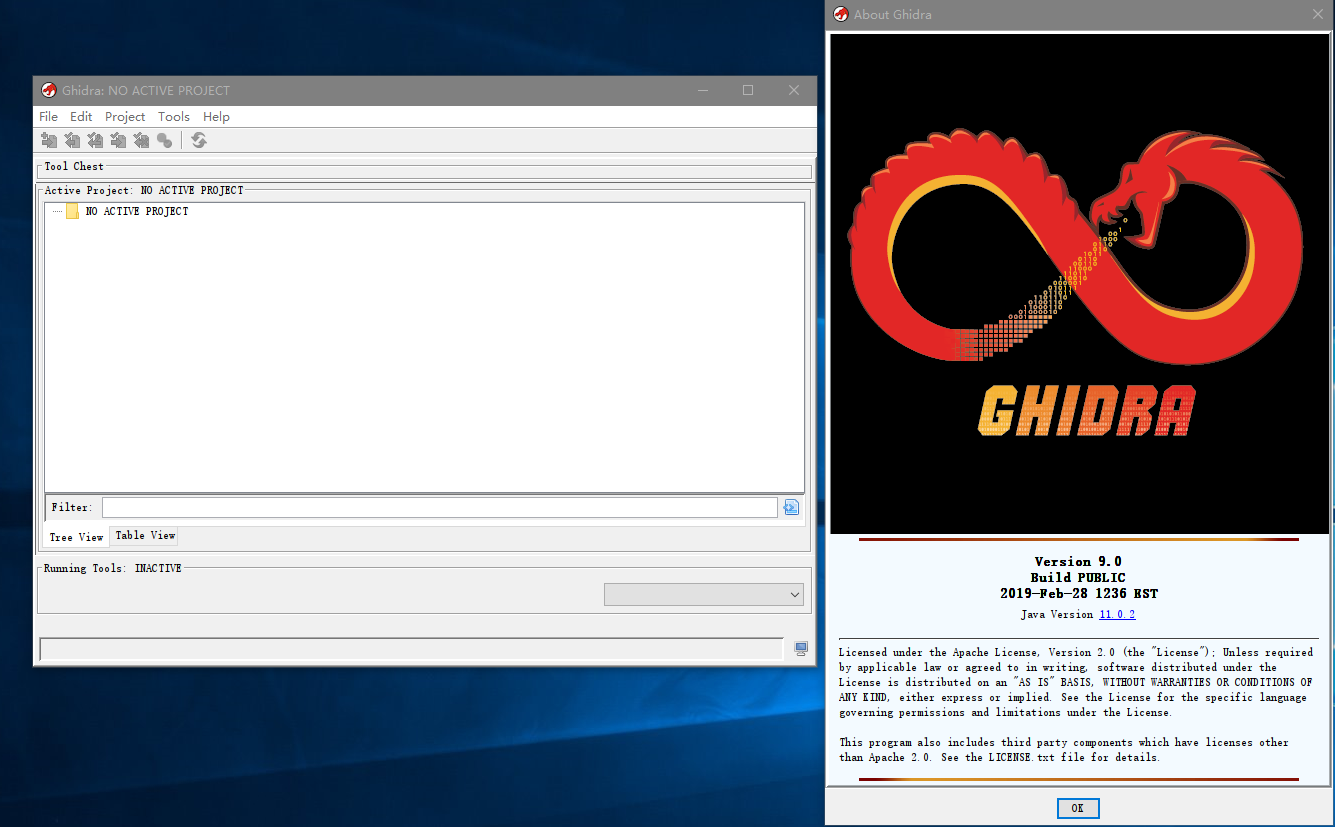This screenshot has width=1335, height=827.
Task: Click into the Filter text field
Action: point(439,508)
